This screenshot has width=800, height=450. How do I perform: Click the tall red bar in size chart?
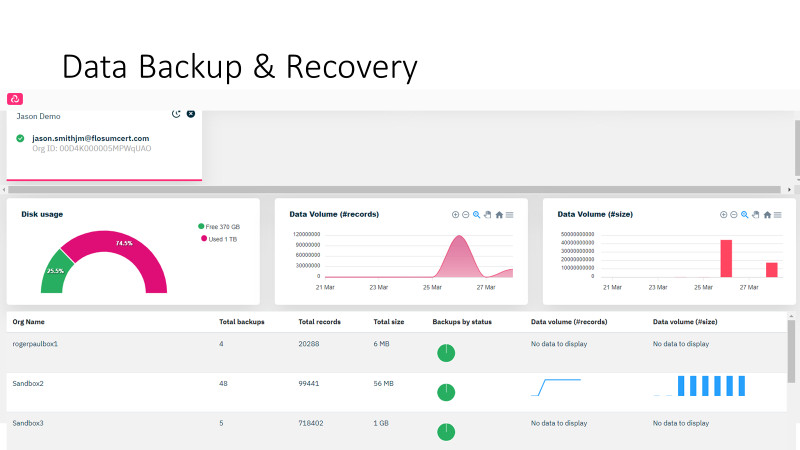coord(726,258)
